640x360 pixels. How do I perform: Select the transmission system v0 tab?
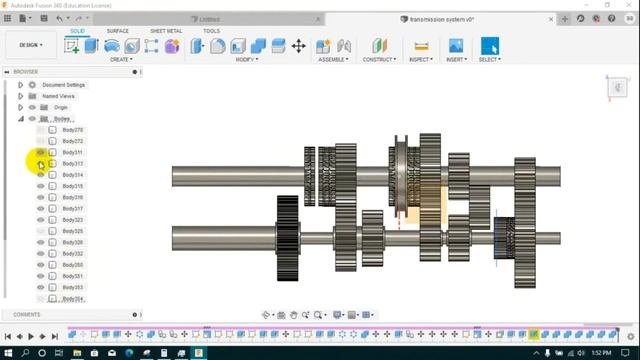pyautogui.click(x=441, y=19)
